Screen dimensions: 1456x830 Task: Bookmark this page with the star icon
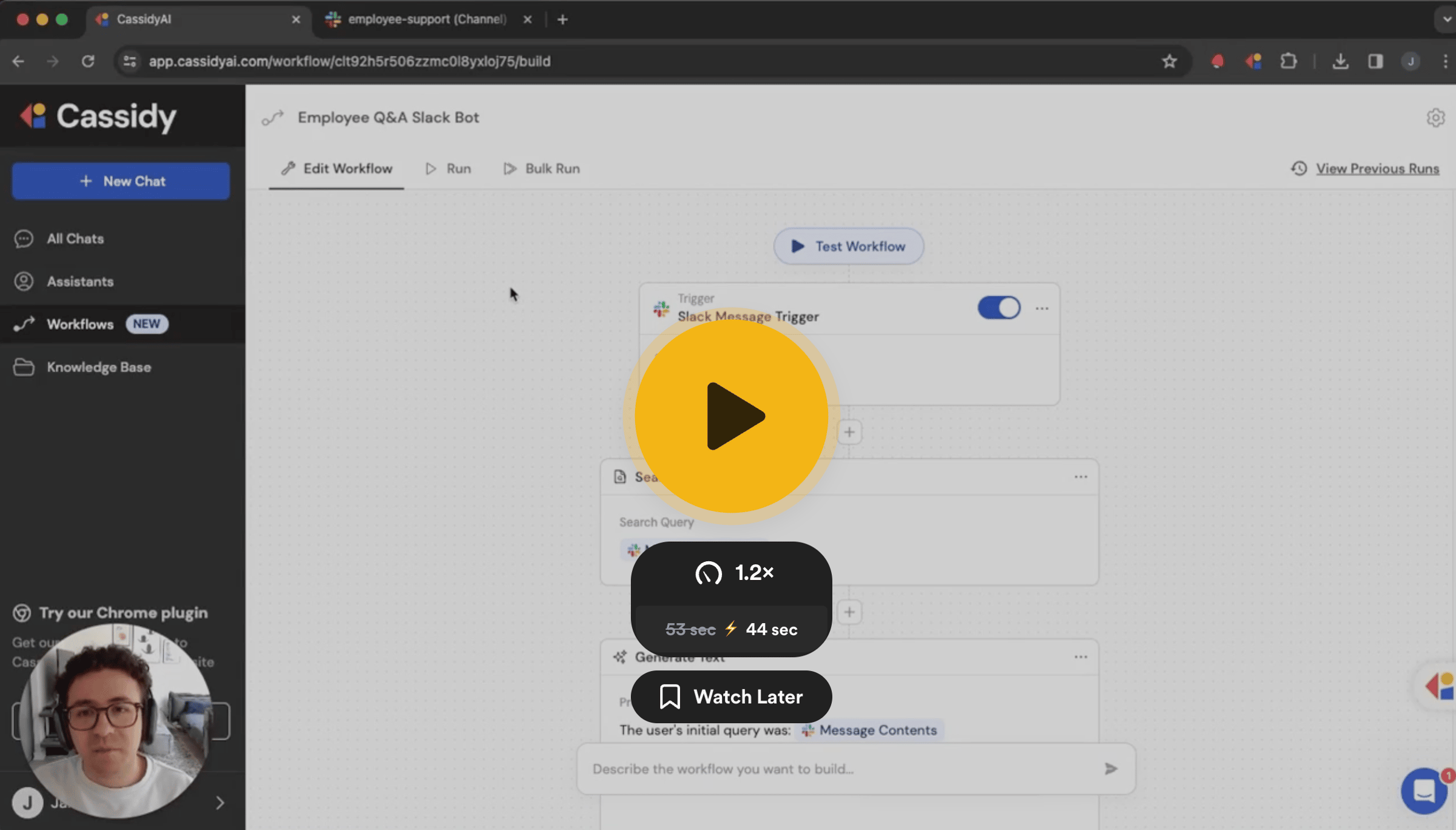tap(1170, 61)
